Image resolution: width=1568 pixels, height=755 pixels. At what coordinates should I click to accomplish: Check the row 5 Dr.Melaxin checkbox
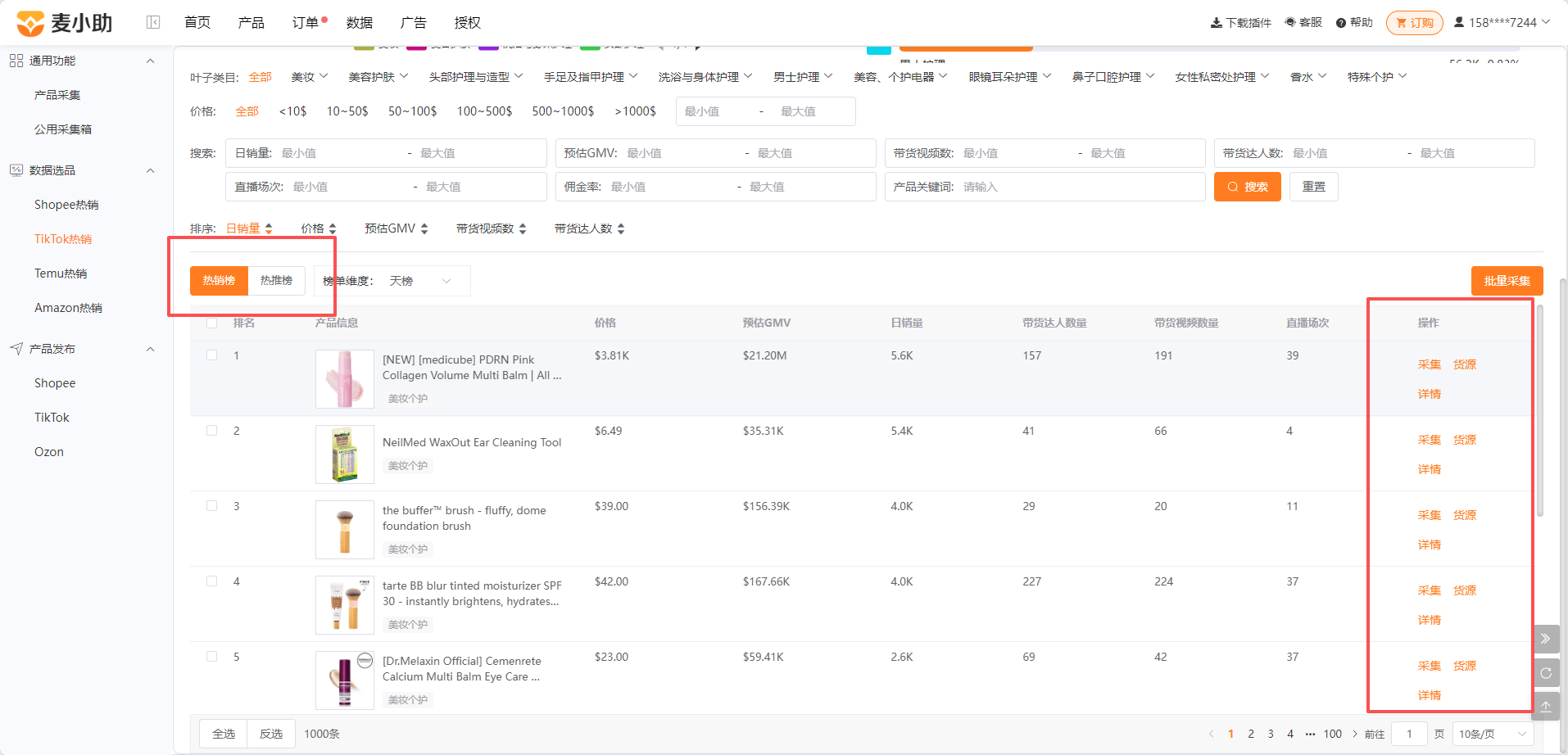click(x=212, y=657)
